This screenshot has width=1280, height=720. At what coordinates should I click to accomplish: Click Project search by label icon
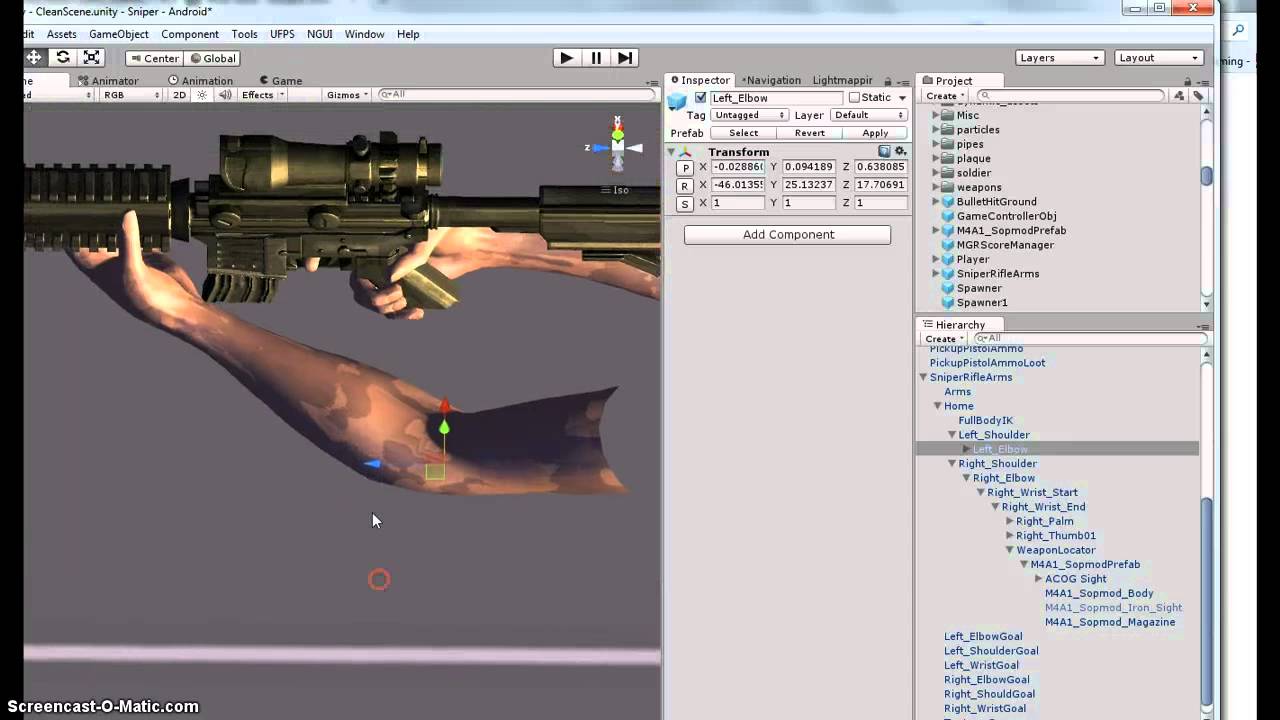coord(1198,96)
